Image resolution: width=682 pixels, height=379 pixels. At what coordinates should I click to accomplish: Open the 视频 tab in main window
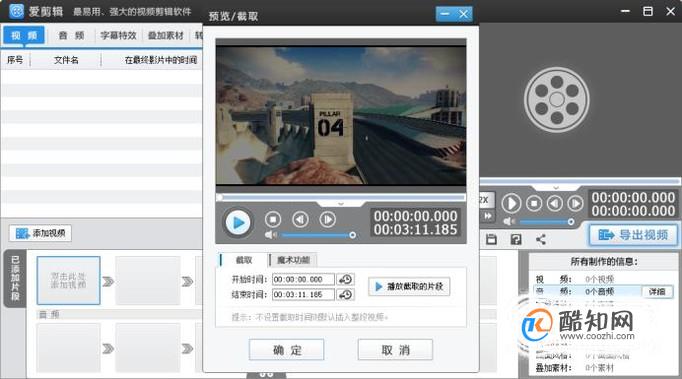point(24,35)
